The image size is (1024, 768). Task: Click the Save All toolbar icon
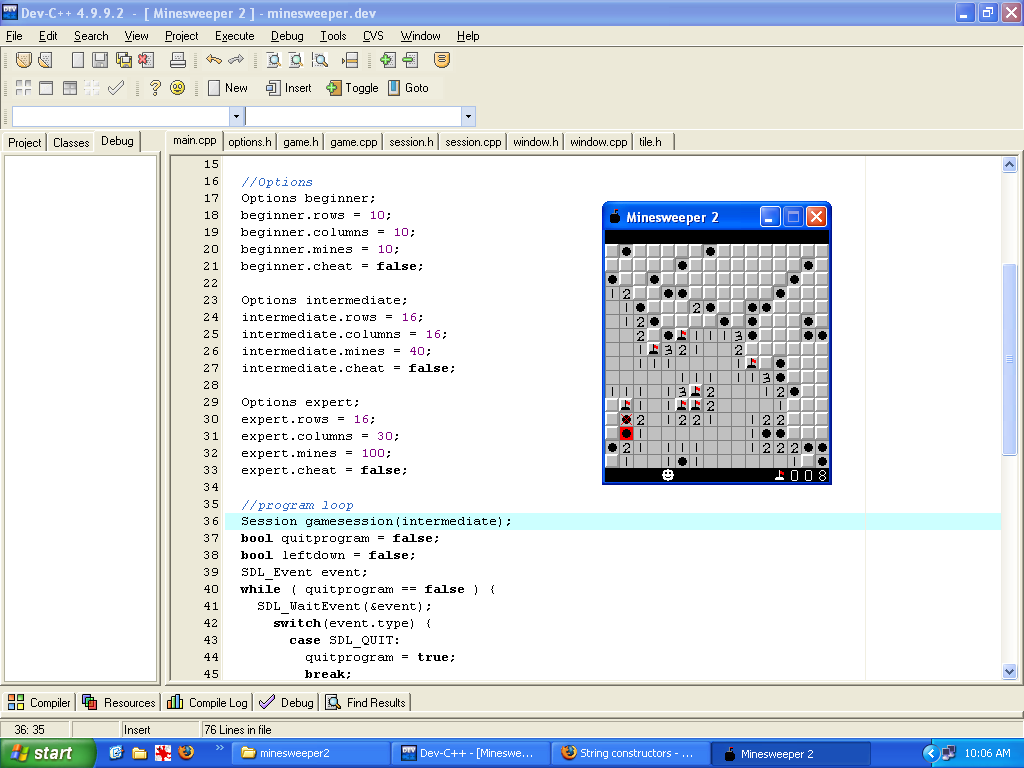coord(123,60)
